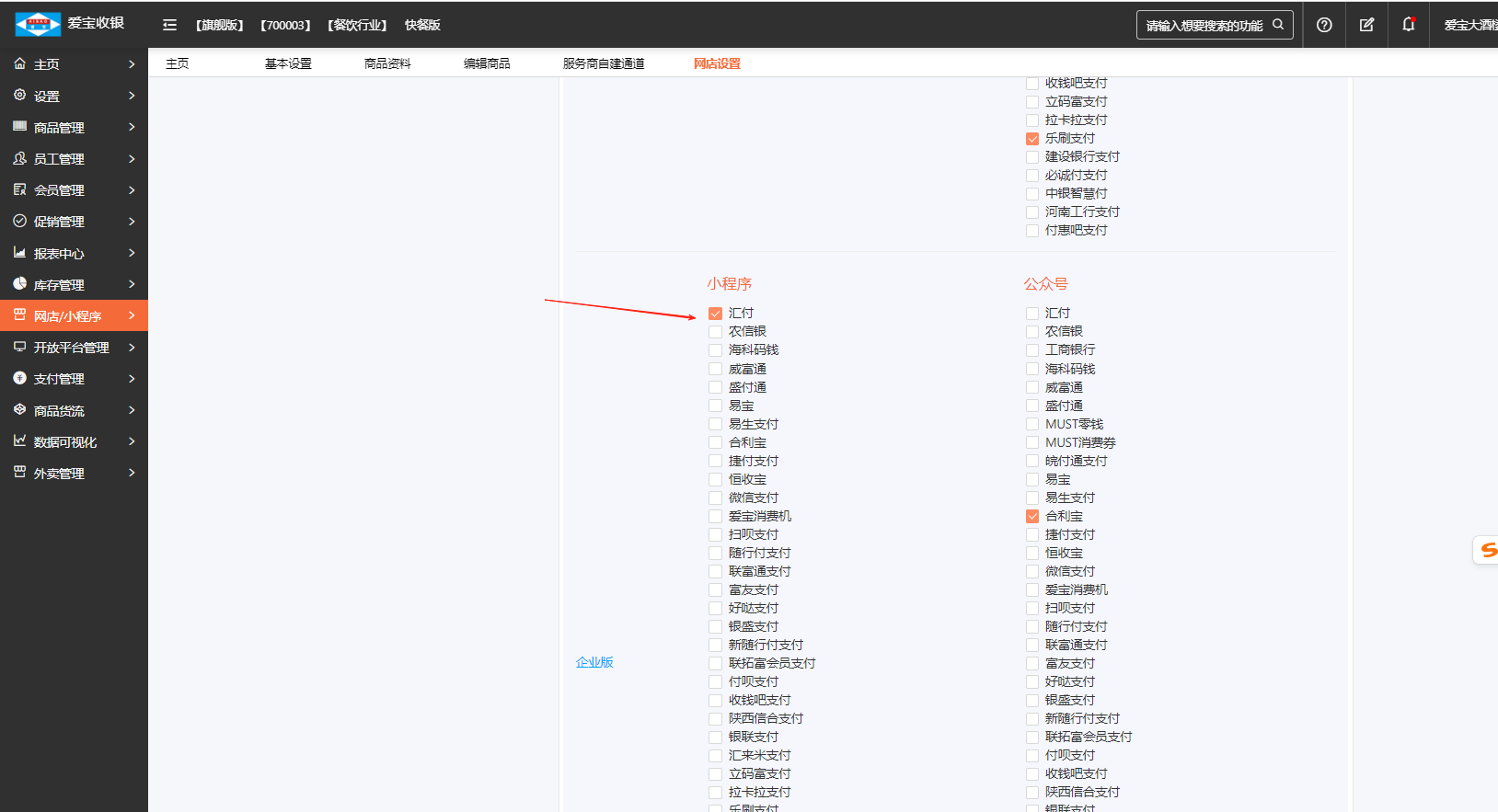Switch to the 服务商自建通道 tab
The image size is (1498, 812).
point(604,63)
